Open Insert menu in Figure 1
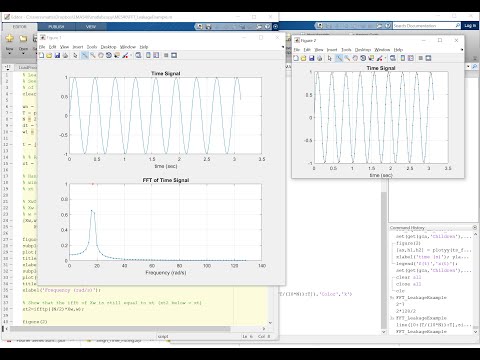This screenshot has width=480, height=360. (x=78, y=47)
